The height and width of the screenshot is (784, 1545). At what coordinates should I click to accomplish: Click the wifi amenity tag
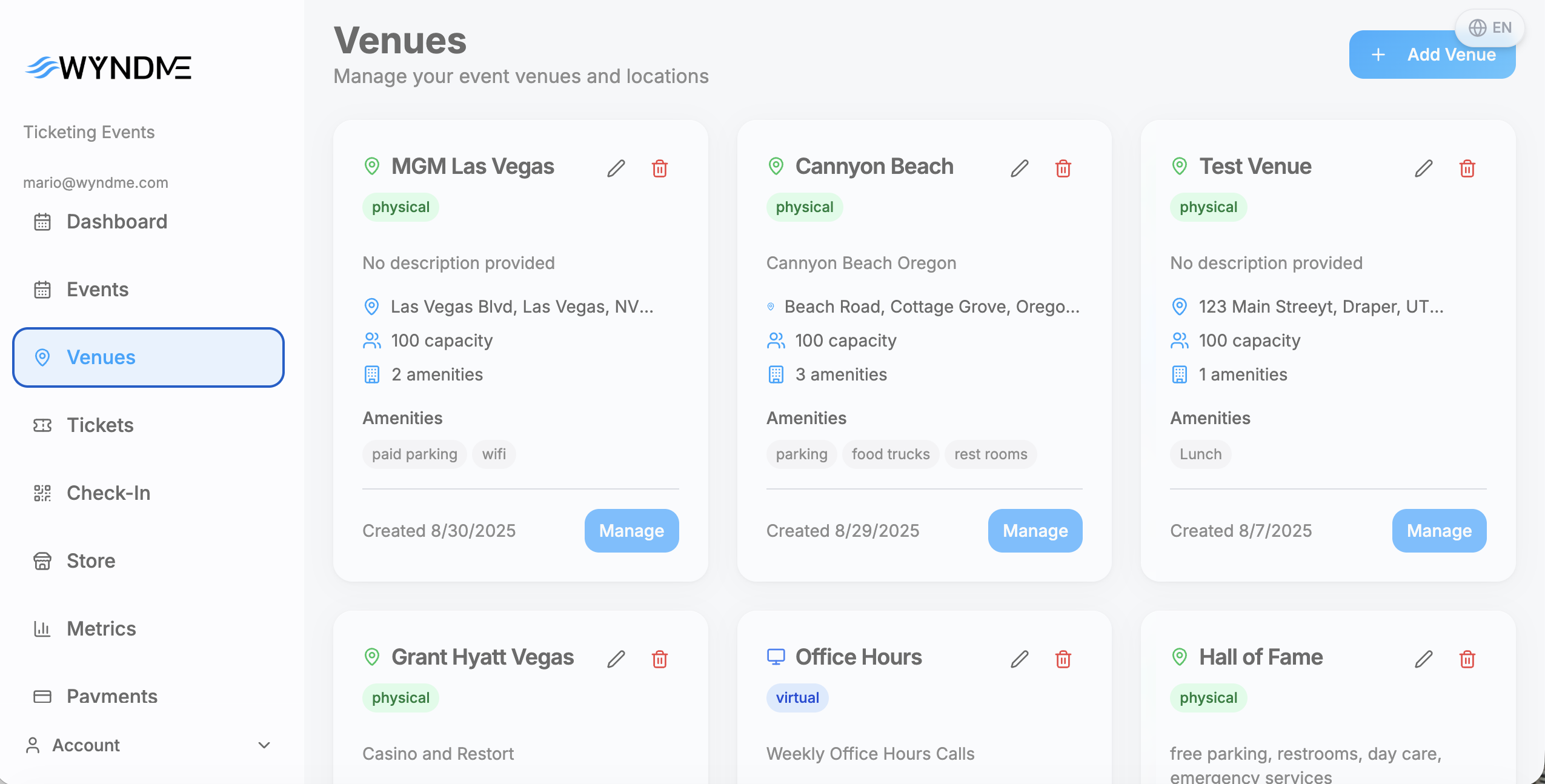[494, 454]
